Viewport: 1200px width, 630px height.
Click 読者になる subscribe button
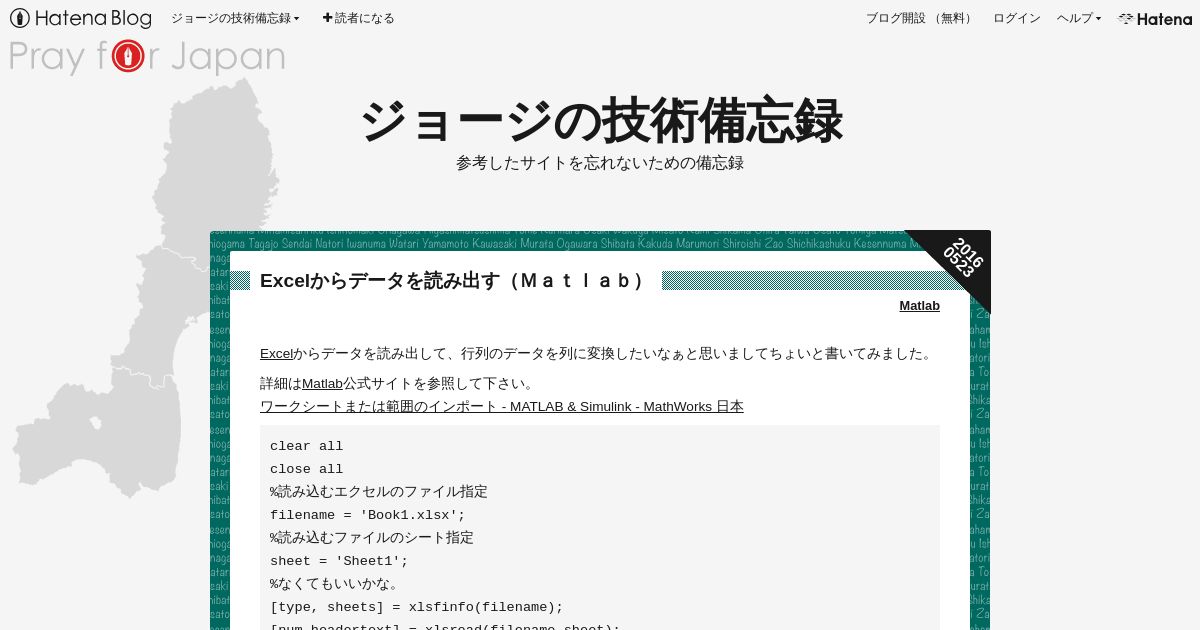click(358, 18)
